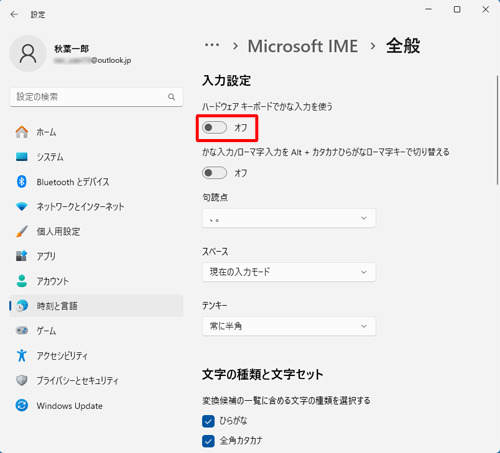Open アプリ settings

click(96, 256)
